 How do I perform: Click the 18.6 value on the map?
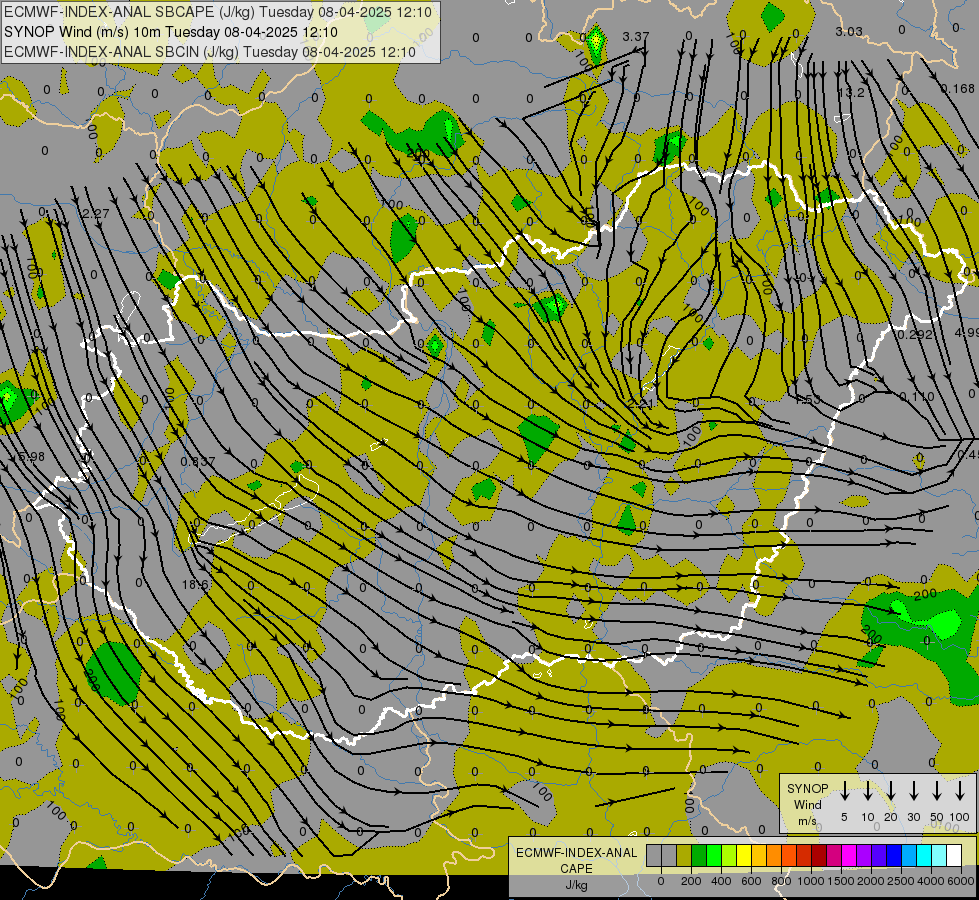tap(195, 585)
